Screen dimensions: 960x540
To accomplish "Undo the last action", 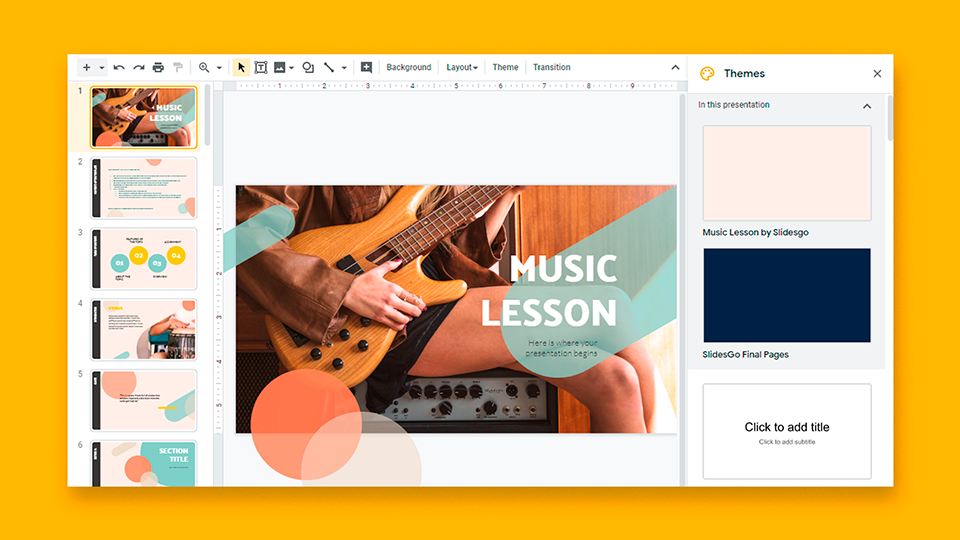I will pyautogui.click(x=119, y=68).
